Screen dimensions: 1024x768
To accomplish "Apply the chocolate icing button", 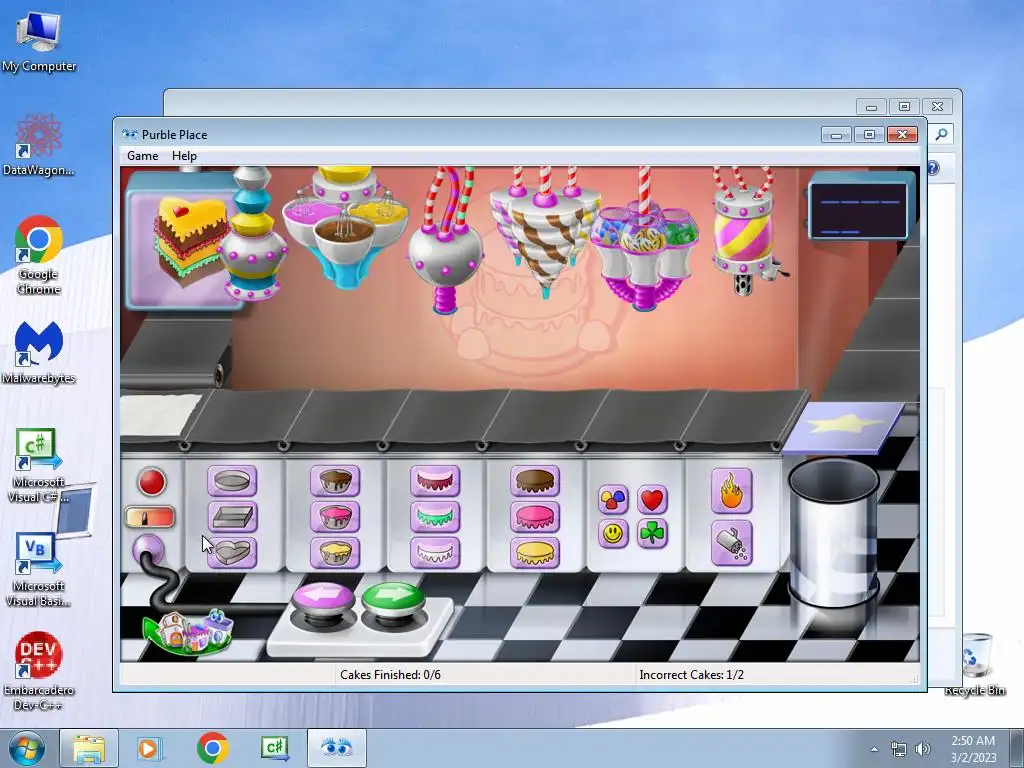I will (x=535, y=481).
